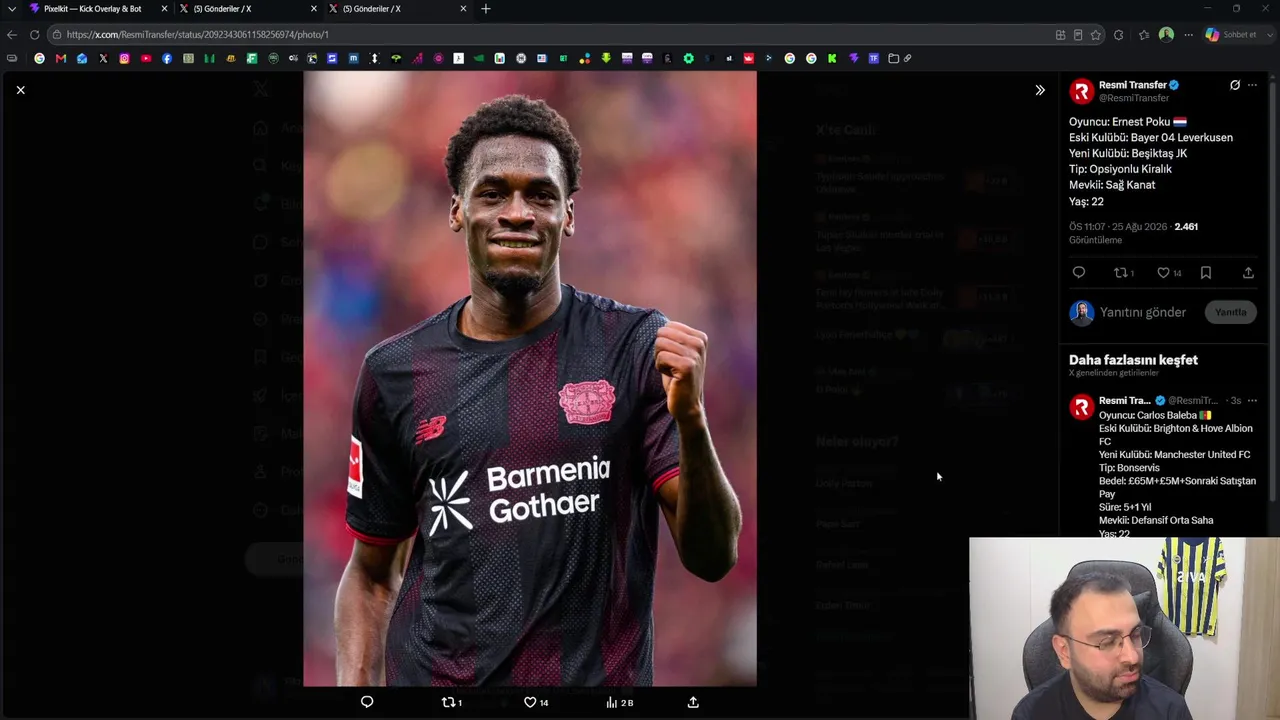Open the Instagram bookmark
Image resolution: width=1280 pixels, height=720 pixels.
(124, 58)
